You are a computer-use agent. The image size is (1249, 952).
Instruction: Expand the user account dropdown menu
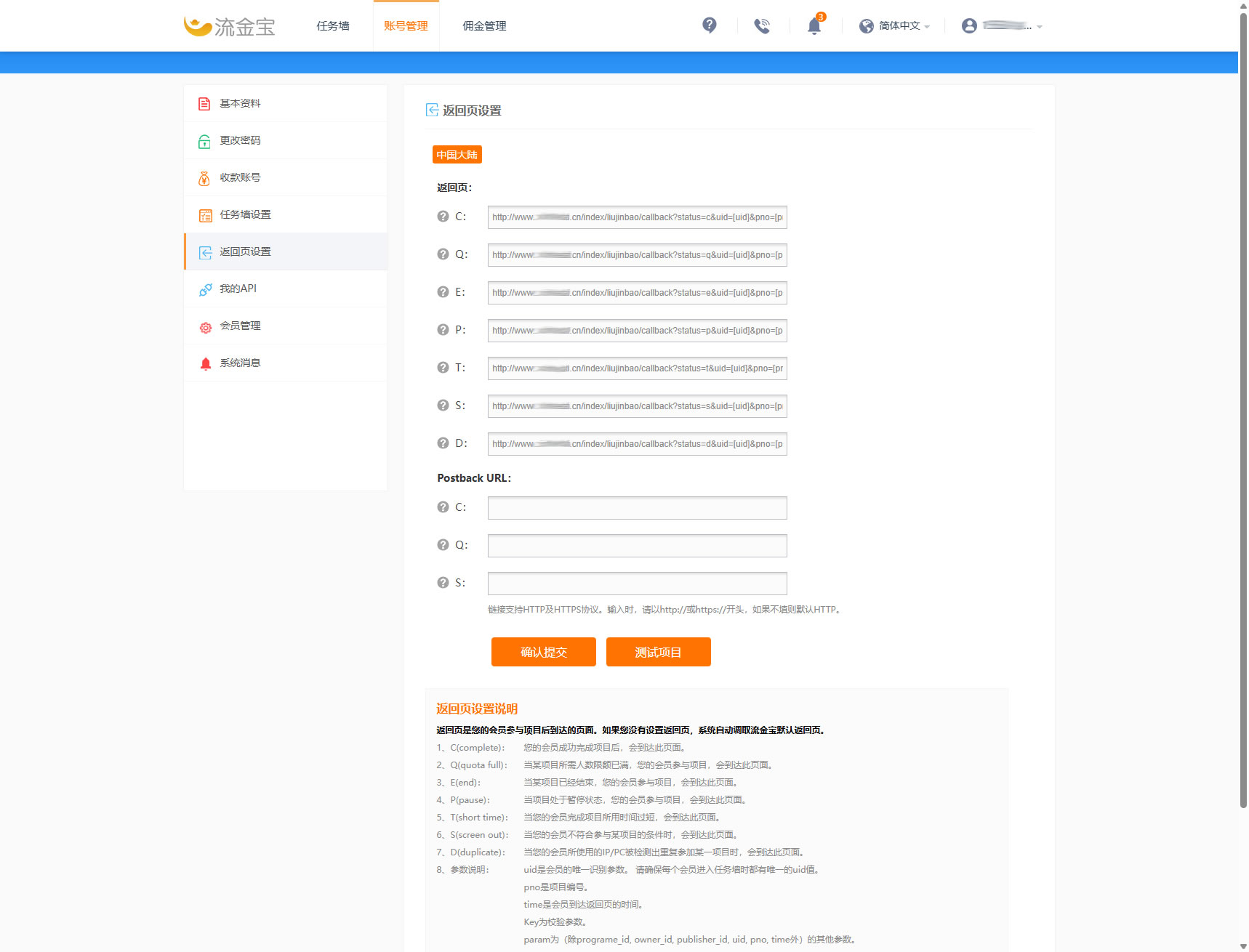tap(1002, 26)
